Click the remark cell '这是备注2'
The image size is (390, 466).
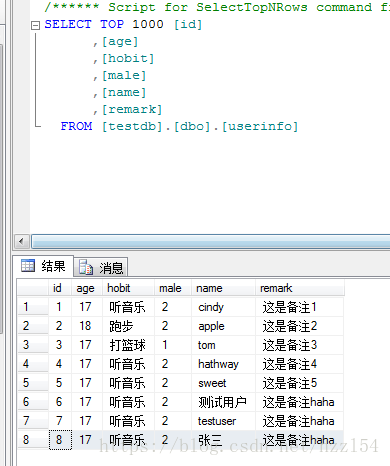click(300, 326)
